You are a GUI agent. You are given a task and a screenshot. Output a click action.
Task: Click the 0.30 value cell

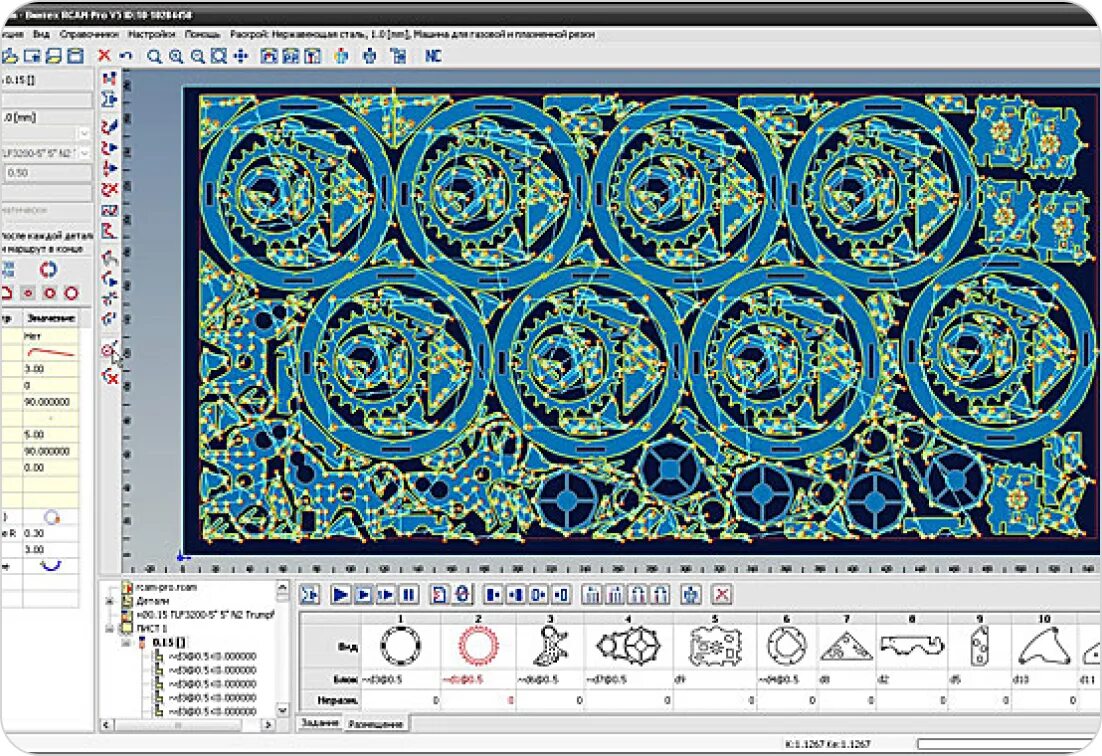(51, 533)
